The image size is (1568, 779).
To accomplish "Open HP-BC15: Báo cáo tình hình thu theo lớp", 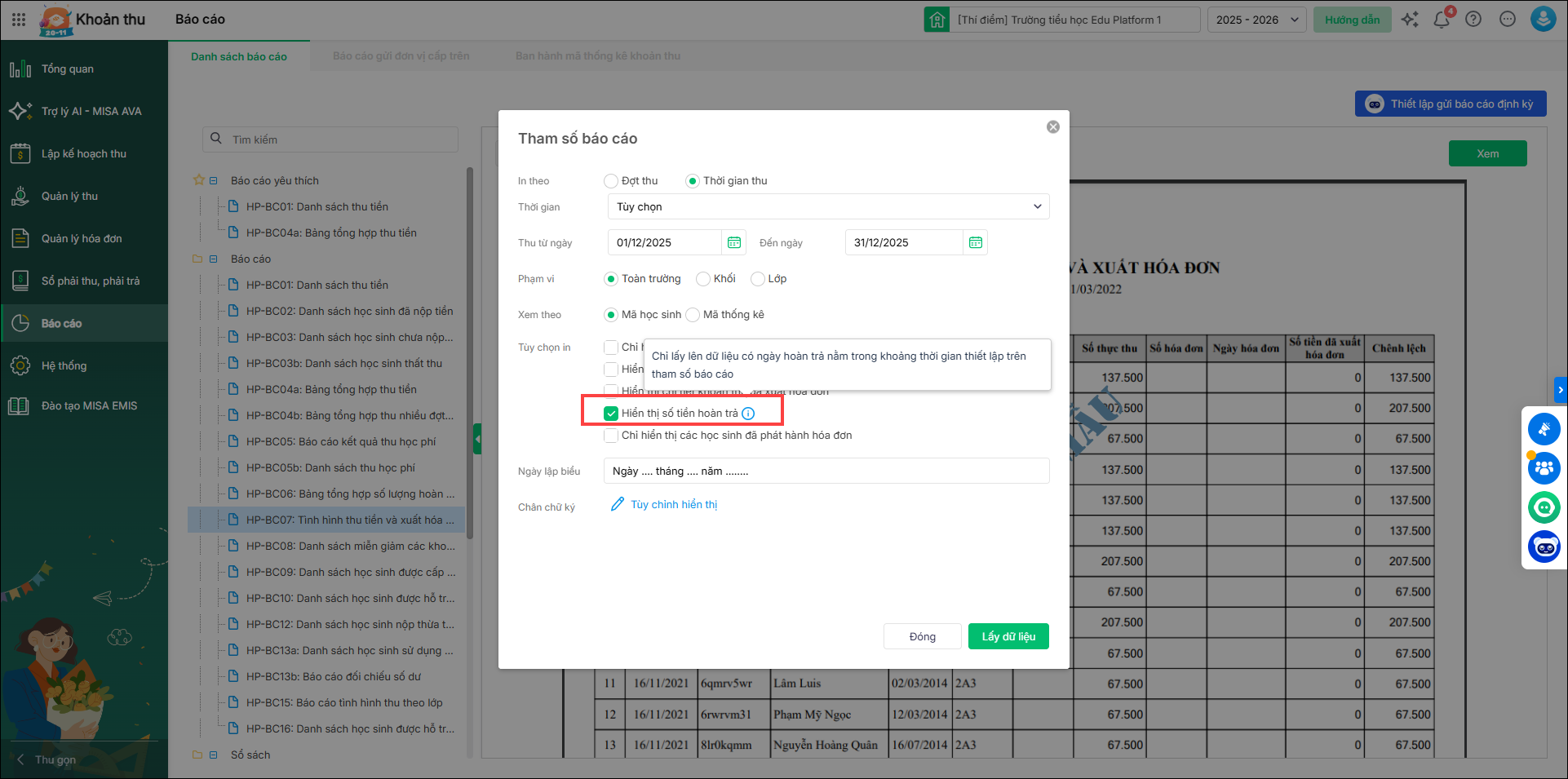I will pyautogui.click(x=343, y=703).
